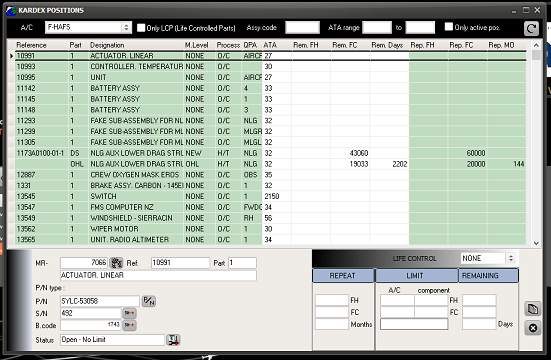The width and height of the screenshot is (551, 360).
Task: Click the ATA value 2150
Action: tap(272, 197)
